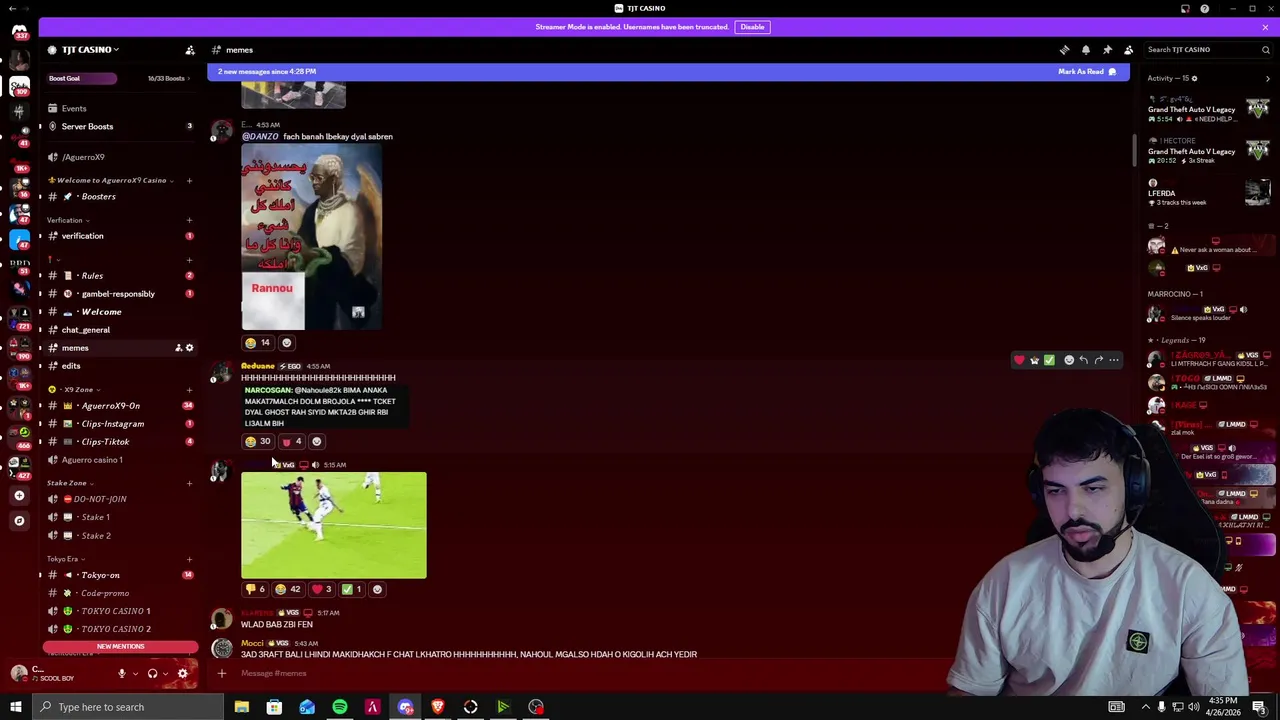Click the Disable streamer mode button
The height and width of the screenshot is (720, 1280).
click(752, 27)
